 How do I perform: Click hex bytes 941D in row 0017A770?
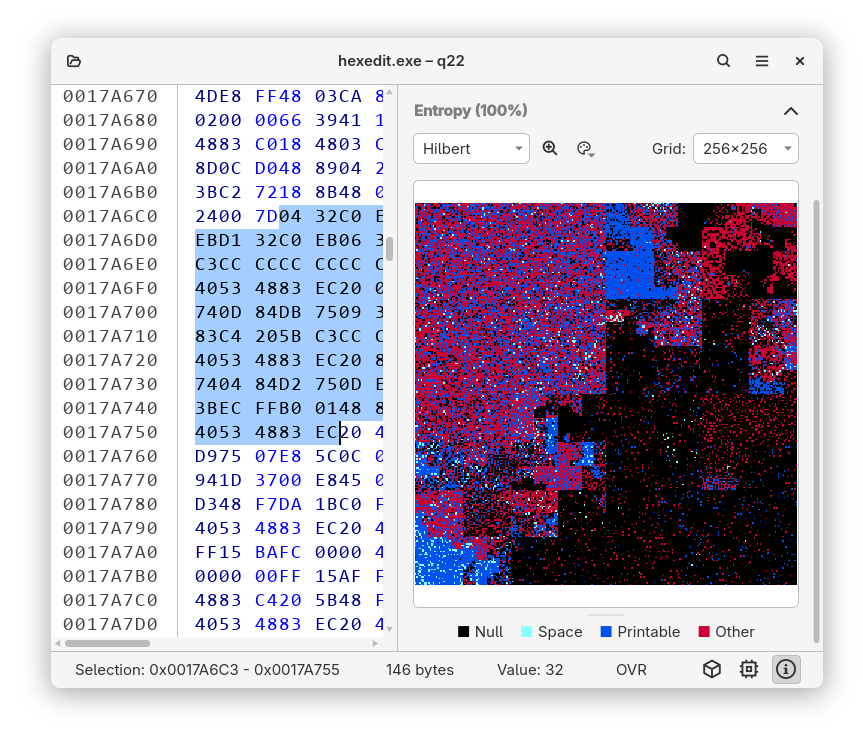click(218, 481)
